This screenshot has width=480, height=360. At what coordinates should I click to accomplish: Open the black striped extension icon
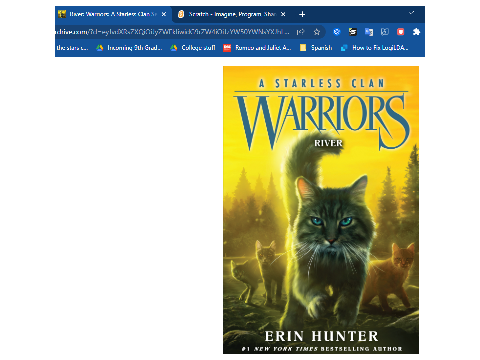pyautogui.click(x=353, y=32)
